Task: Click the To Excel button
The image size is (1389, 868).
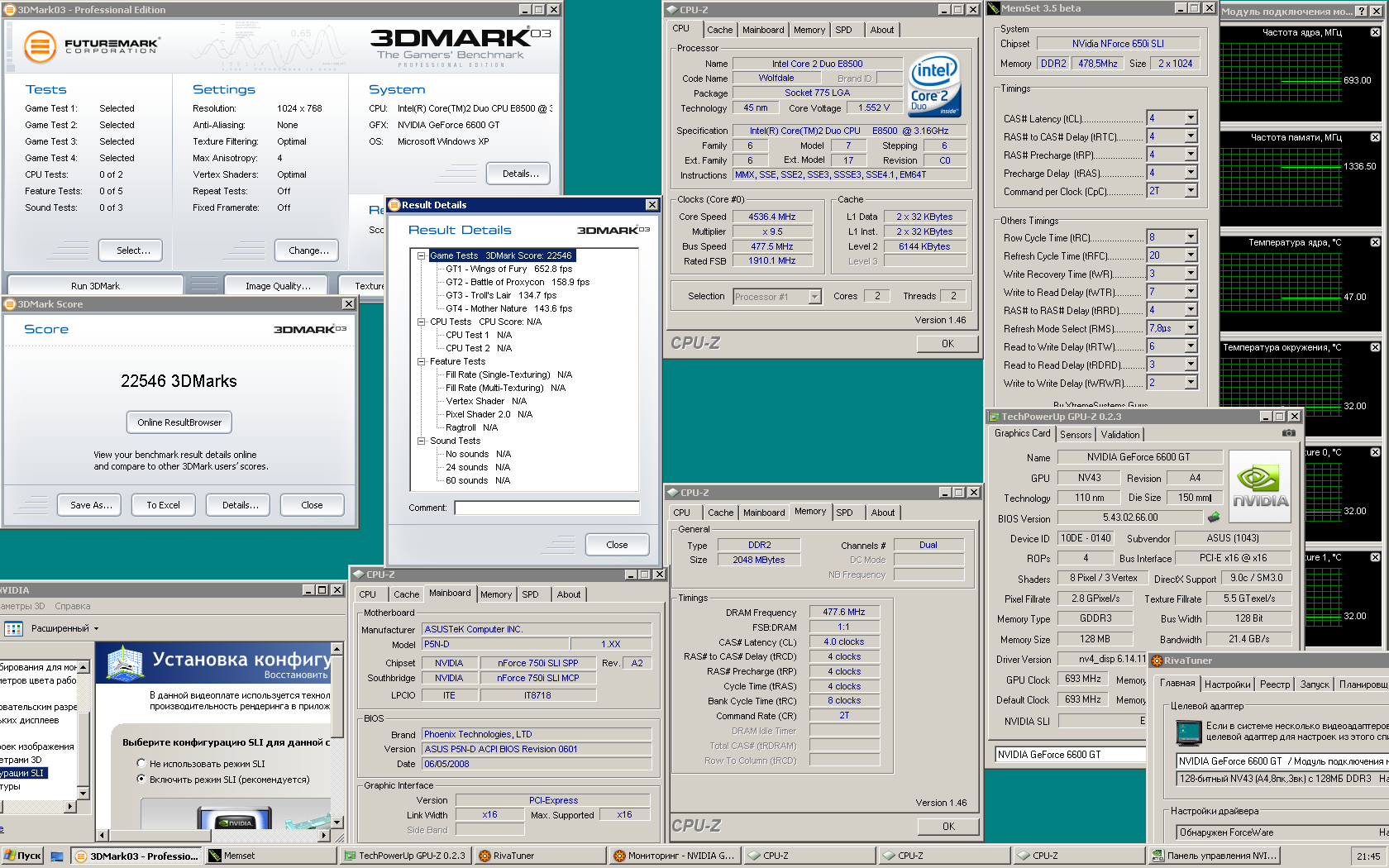Action: point(163,505)
